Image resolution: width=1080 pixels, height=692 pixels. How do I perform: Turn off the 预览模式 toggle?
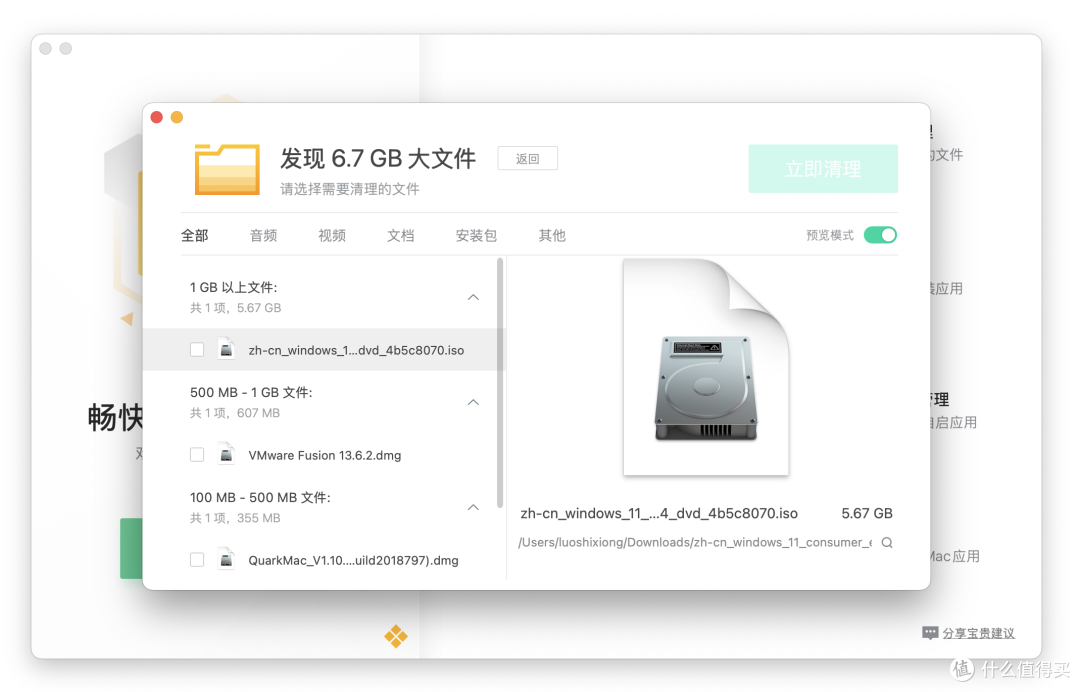click(x=880, y=235)
